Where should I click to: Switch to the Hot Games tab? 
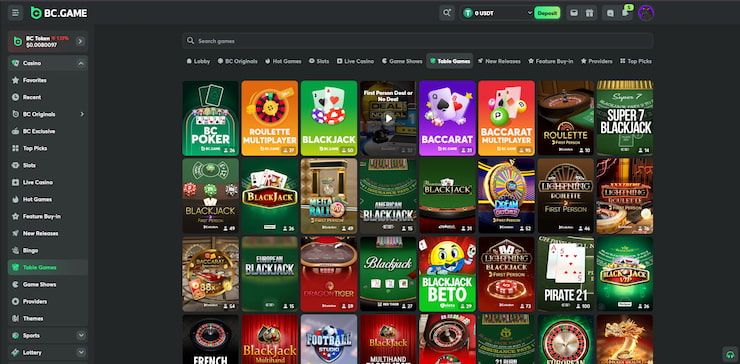coord(283,61)
